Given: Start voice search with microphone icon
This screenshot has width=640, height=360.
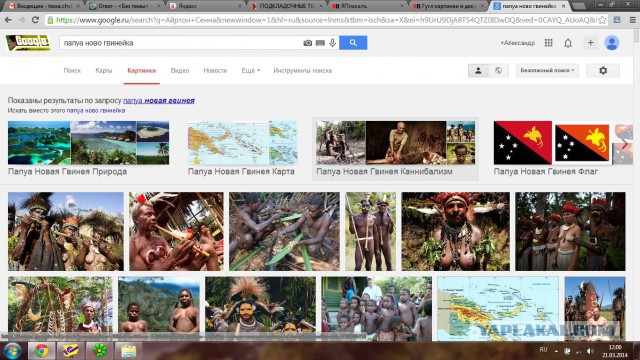Looking at the screenshot, I should (x=333, y=43).
